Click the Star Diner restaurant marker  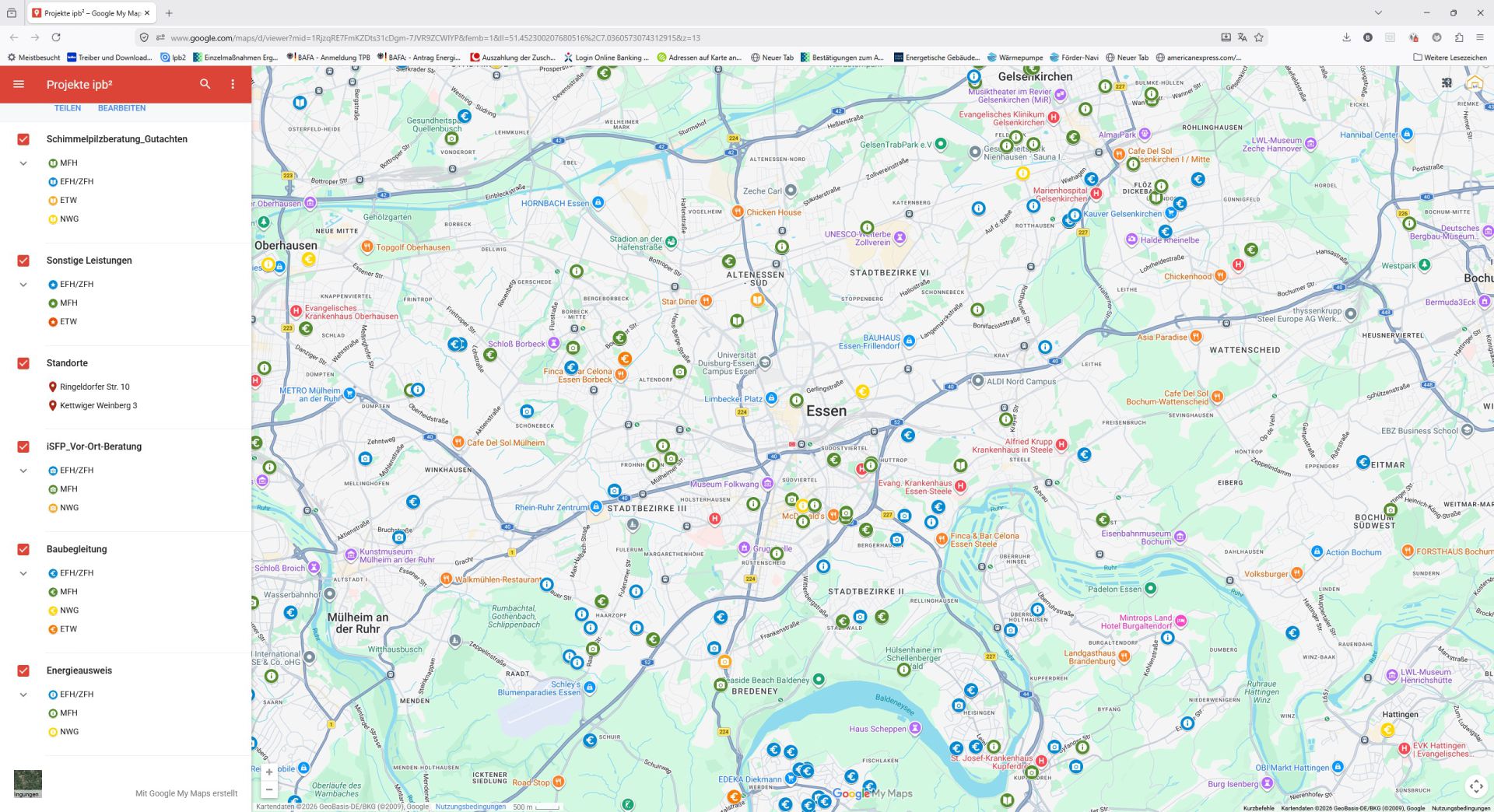coord(706,301)
